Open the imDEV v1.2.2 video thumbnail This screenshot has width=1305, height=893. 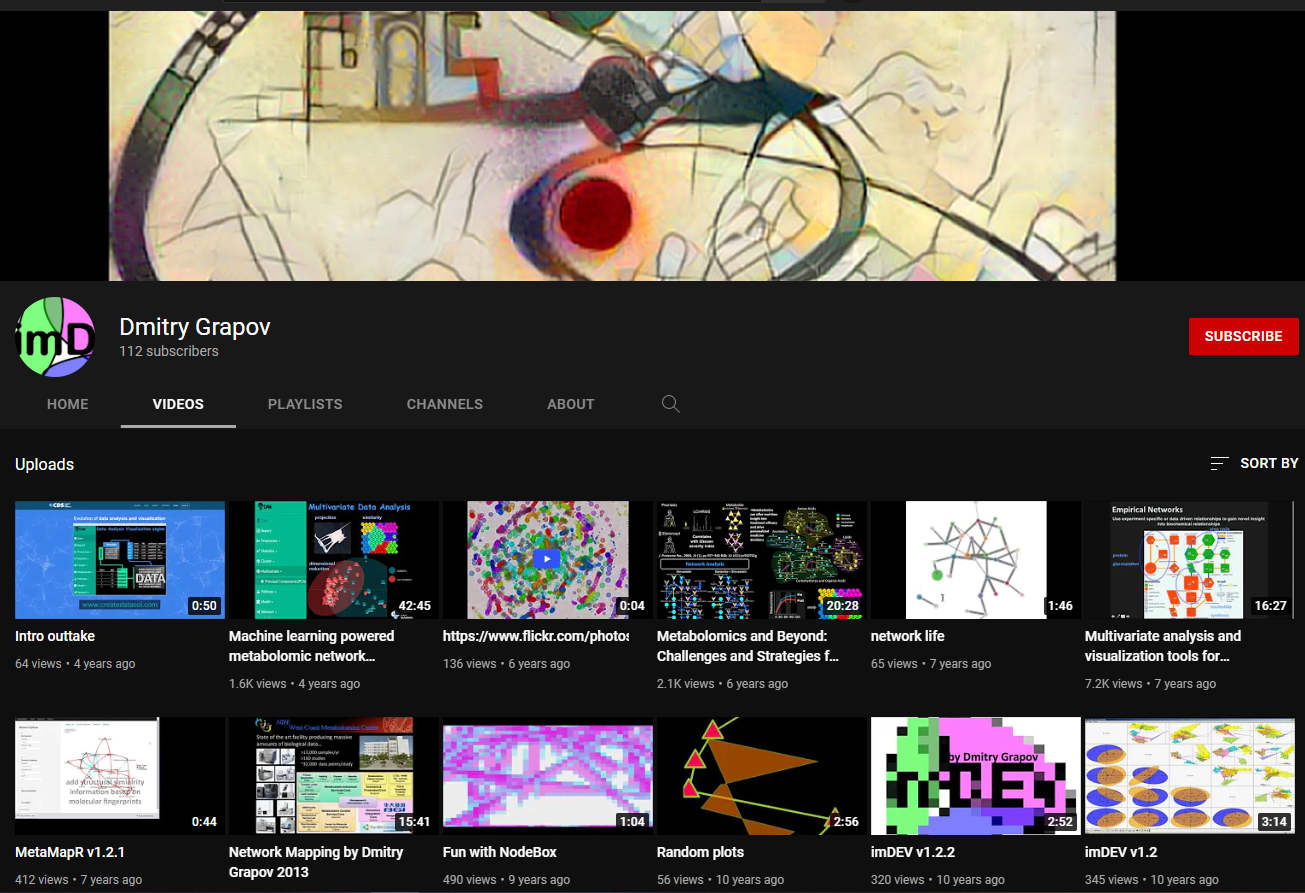[975, 776]
